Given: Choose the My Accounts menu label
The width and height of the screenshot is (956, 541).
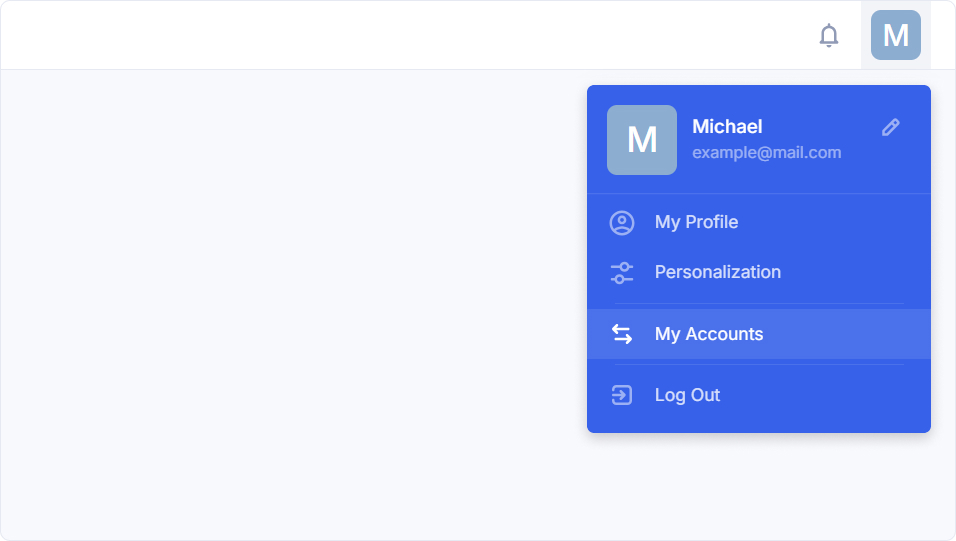Looking at the screenshot, I should point(708,334).
